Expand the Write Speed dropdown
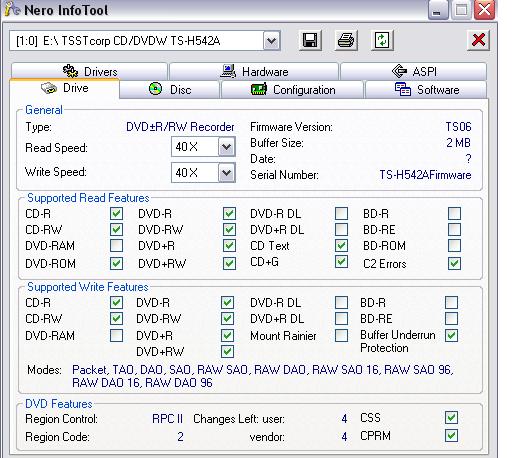Image resolution: width=512 pixels, height=458 pixels. 227,173
